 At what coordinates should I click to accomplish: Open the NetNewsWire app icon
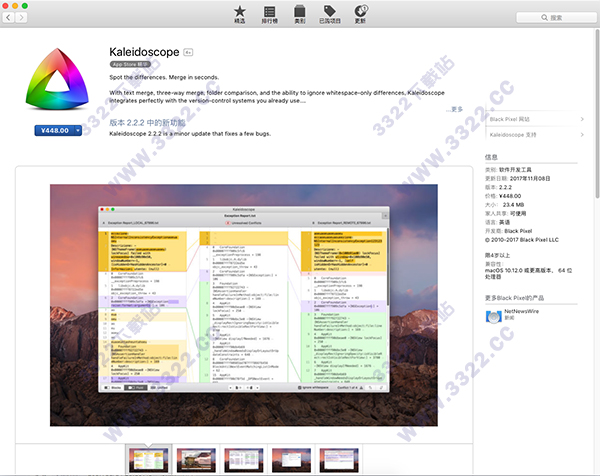tap(493, 316)
